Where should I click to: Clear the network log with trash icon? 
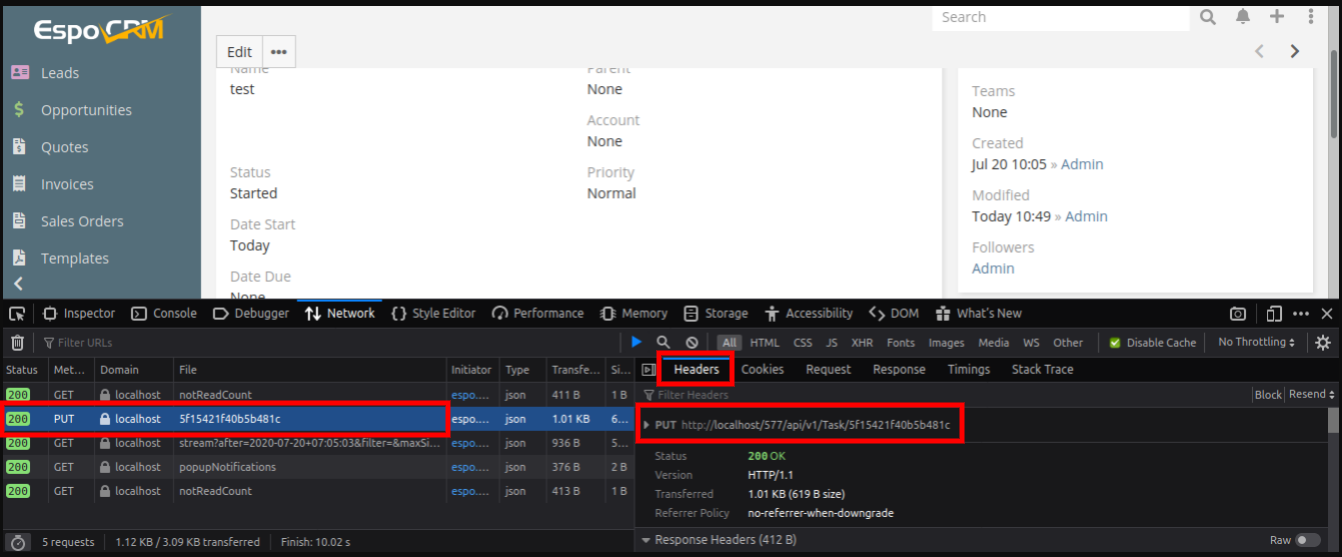(x=17, y=343)
